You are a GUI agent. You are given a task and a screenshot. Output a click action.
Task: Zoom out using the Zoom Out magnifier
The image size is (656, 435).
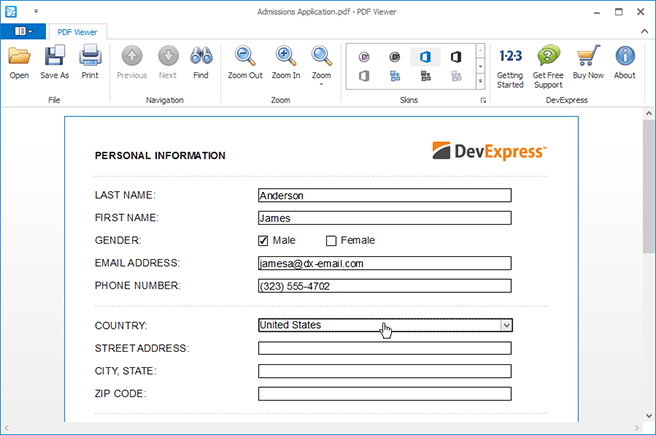pyautogui.click(x=245, y=59)
